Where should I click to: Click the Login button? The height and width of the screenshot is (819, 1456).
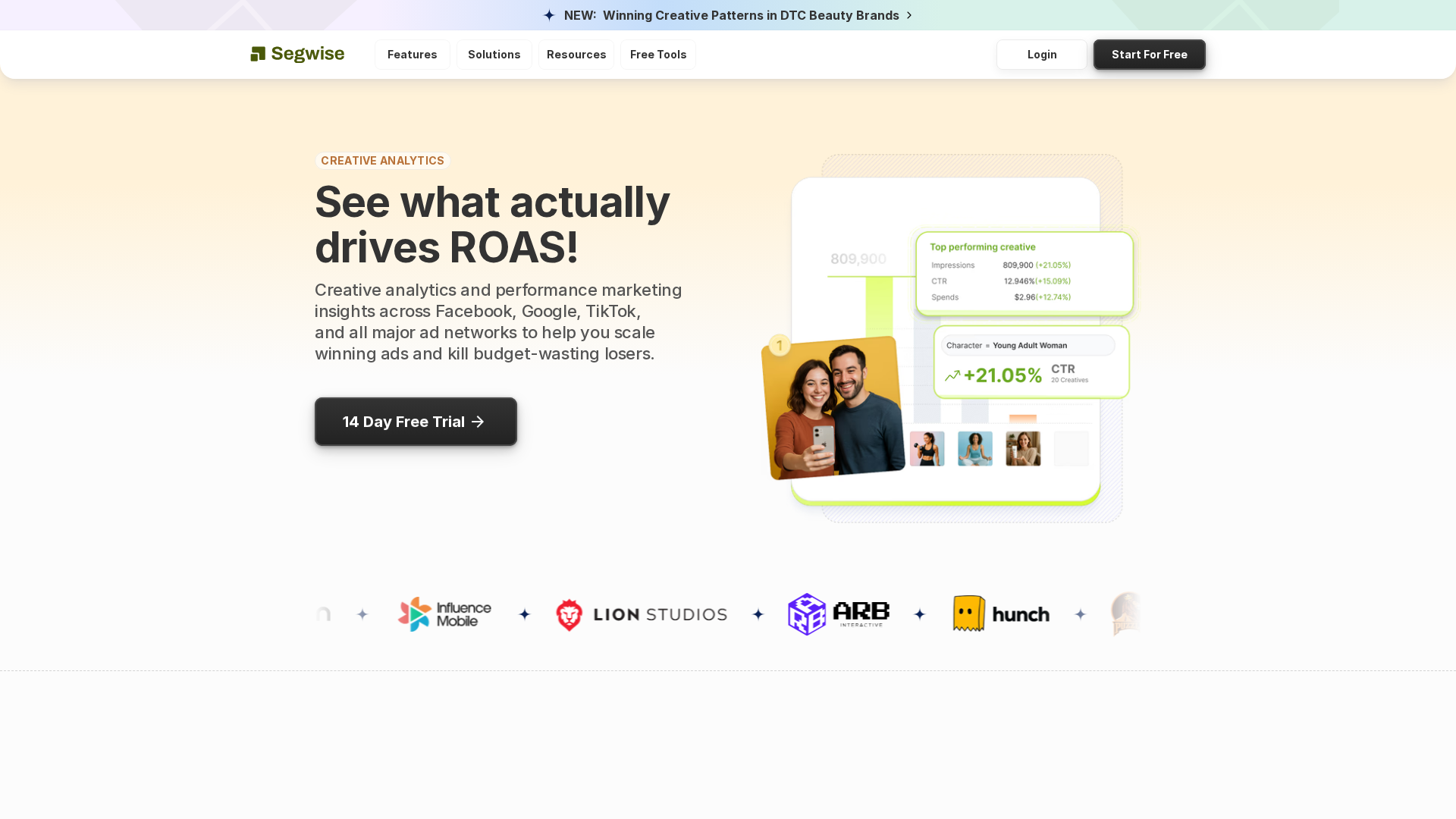coord(1041,54)
